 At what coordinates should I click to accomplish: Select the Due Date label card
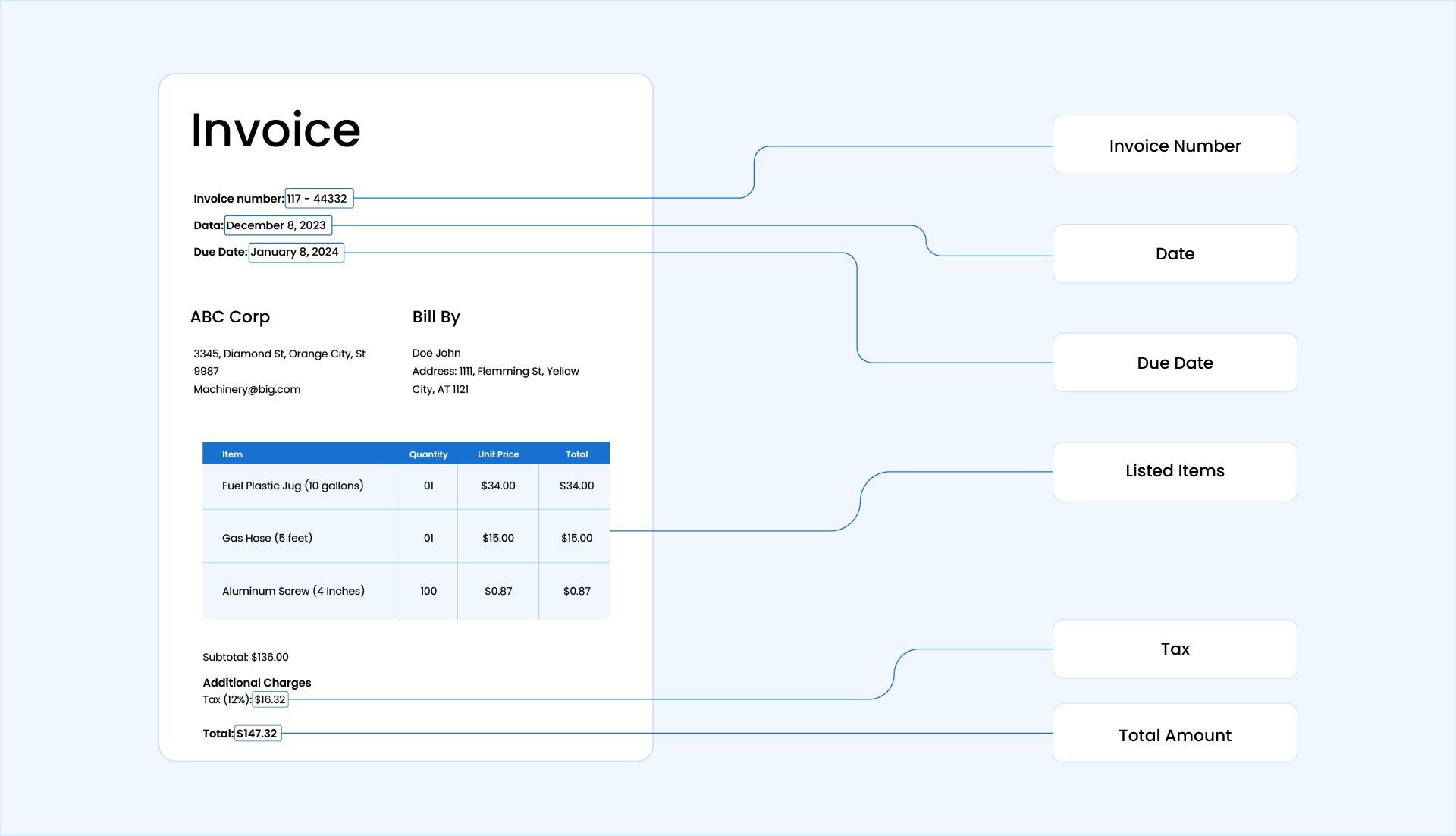pyautogui.click(x=1175, y=363)
